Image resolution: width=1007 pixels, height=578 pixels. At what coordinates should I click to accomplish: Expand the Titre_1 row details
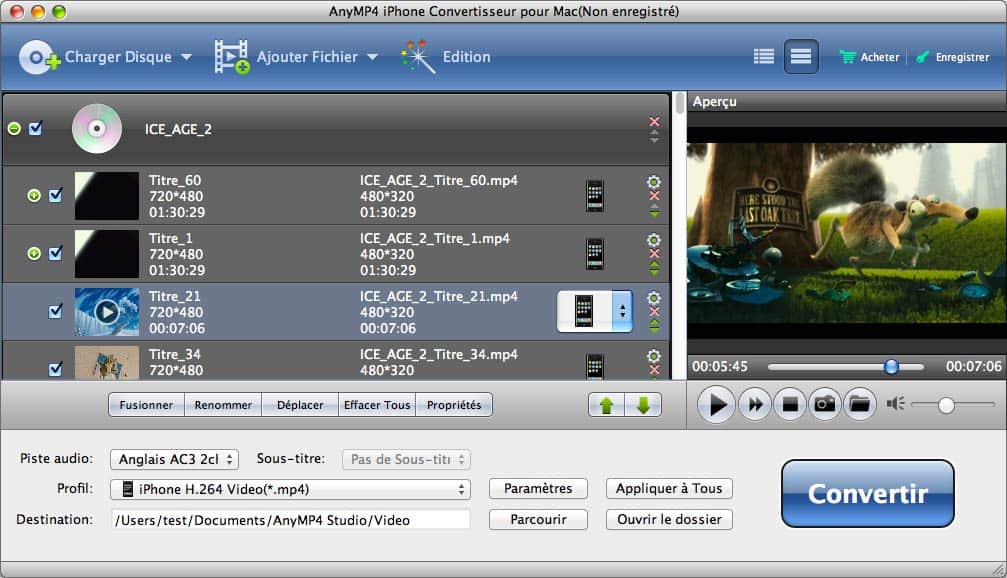click(34, 254)
